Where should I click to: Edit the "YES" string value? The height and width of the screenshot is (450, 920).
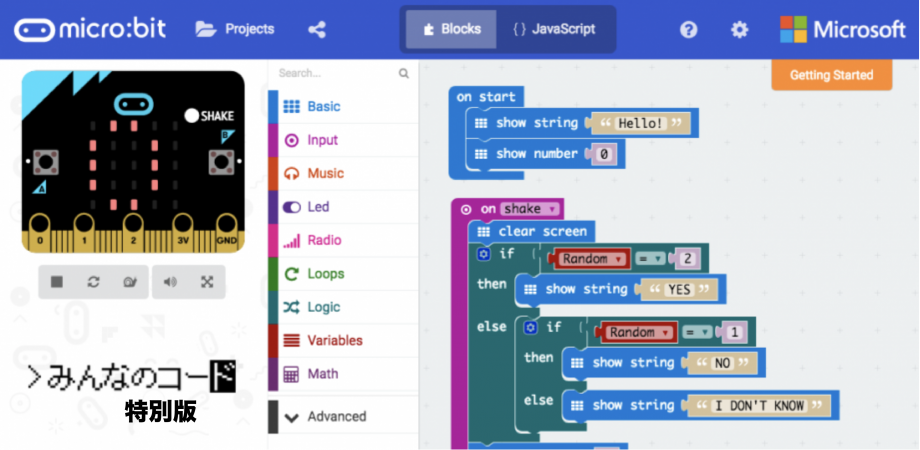point(679,289)
